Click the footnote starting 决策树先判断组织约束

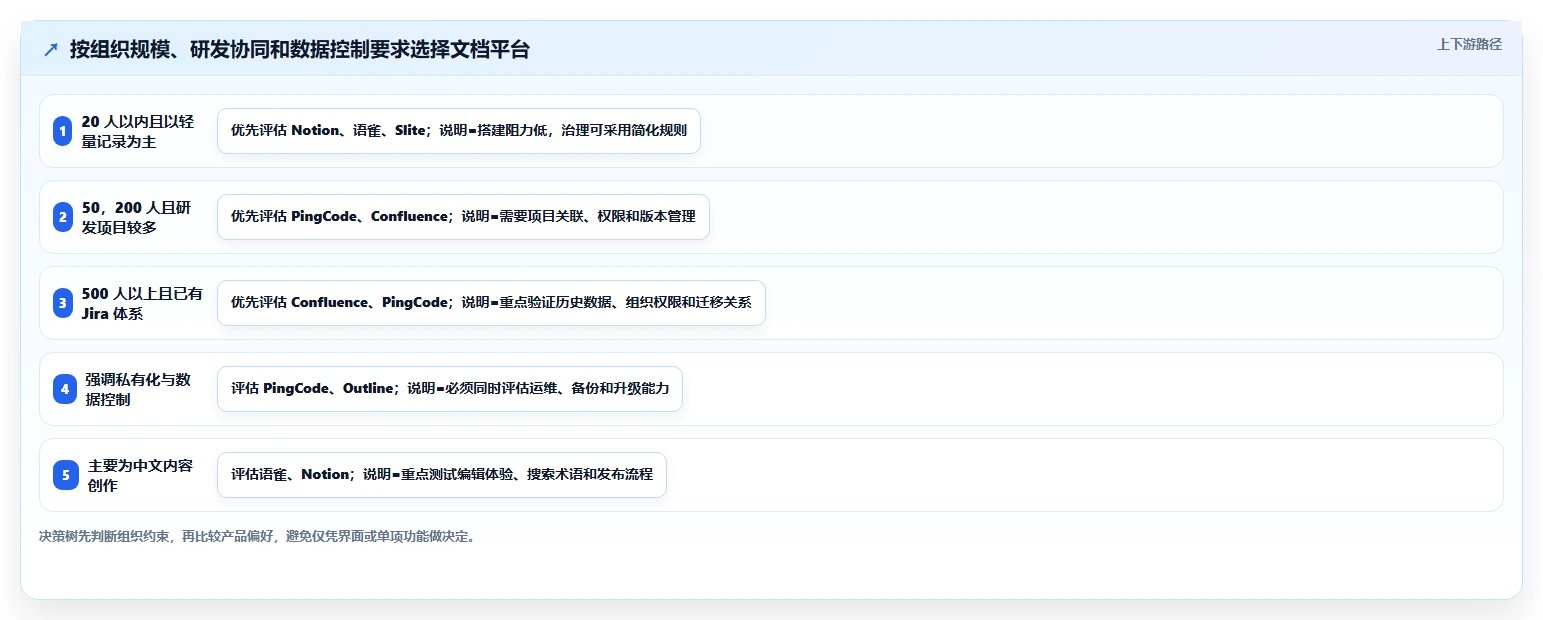258,537
